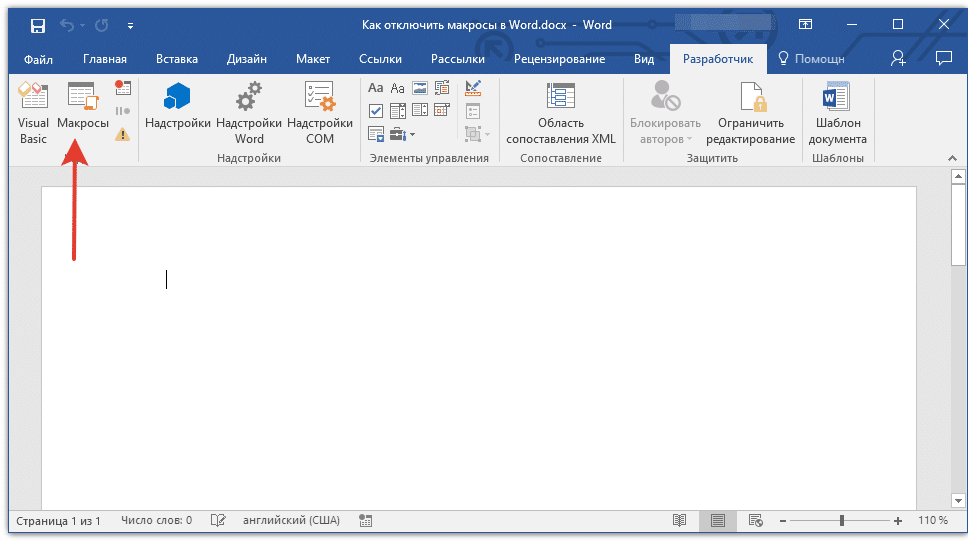Switch to the Вставка tab
The image size is (968, 541).
pyautogui.click(x=177, y=59)
